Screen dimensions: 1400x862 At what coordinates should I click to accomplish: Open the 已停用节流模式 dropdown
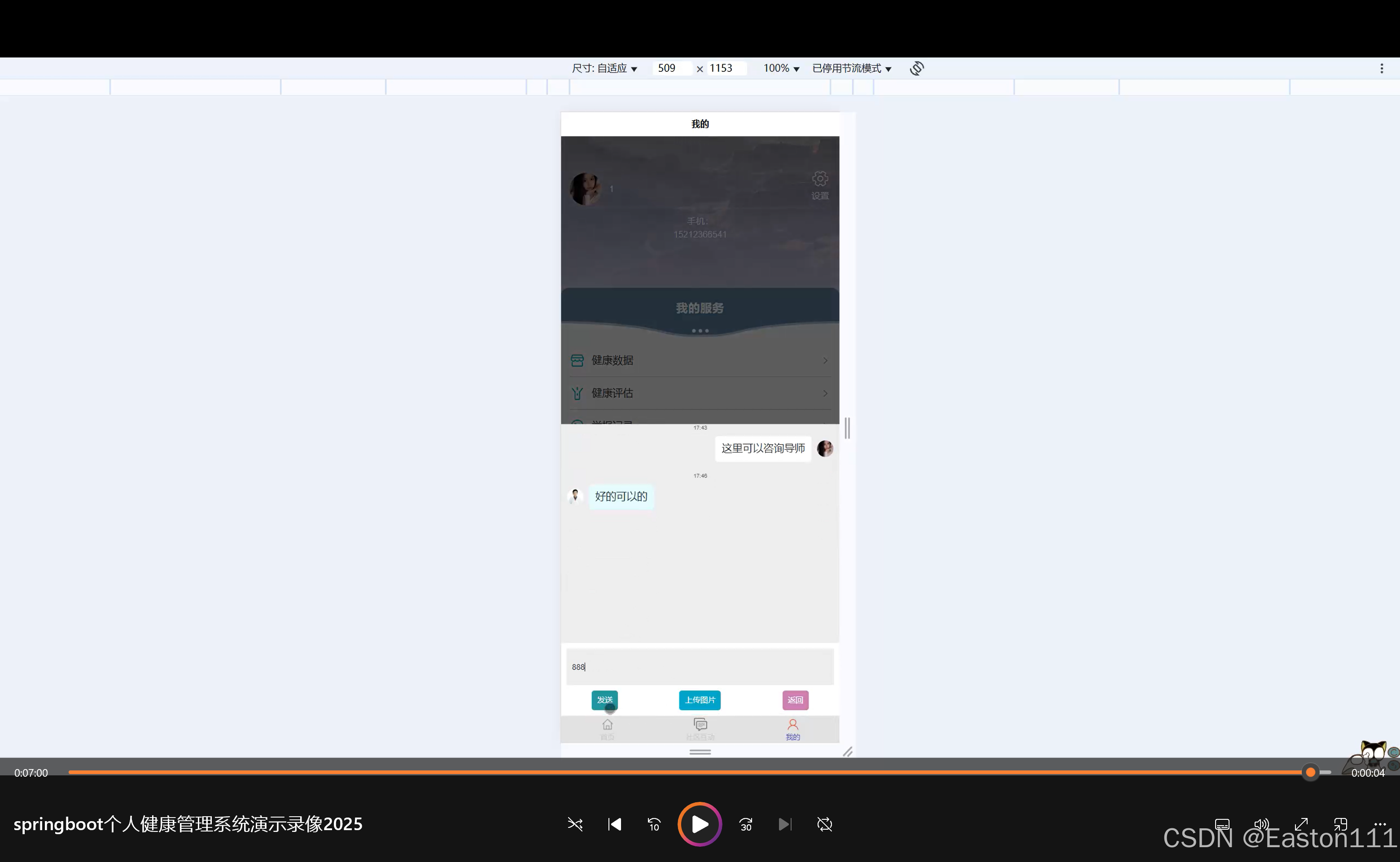coord(851,68)
